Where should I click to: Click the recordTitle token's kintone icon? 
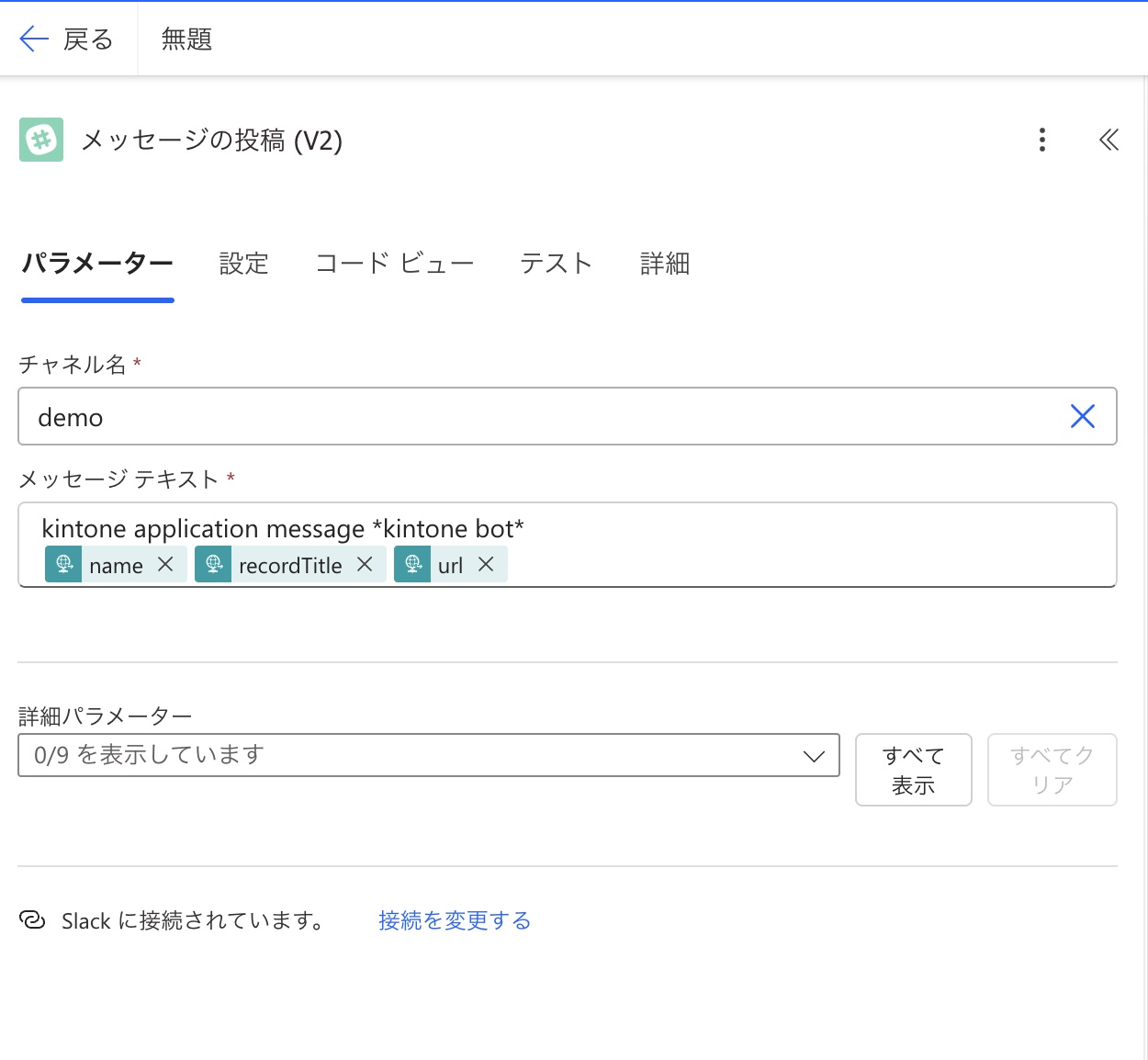click(x=213, y=564)
